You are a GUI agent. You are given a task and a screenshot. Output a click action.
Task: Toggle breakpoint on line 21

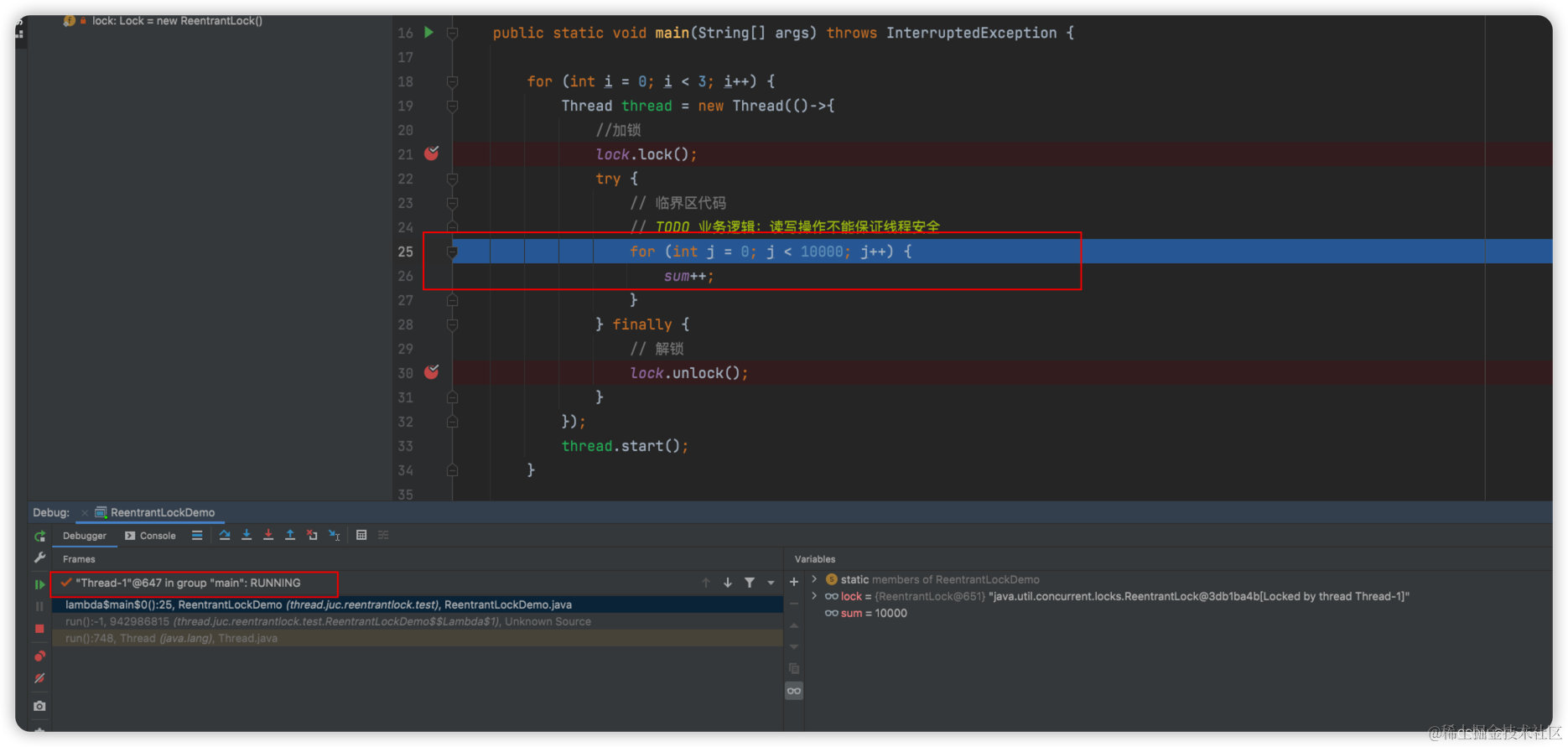point(432,153)
